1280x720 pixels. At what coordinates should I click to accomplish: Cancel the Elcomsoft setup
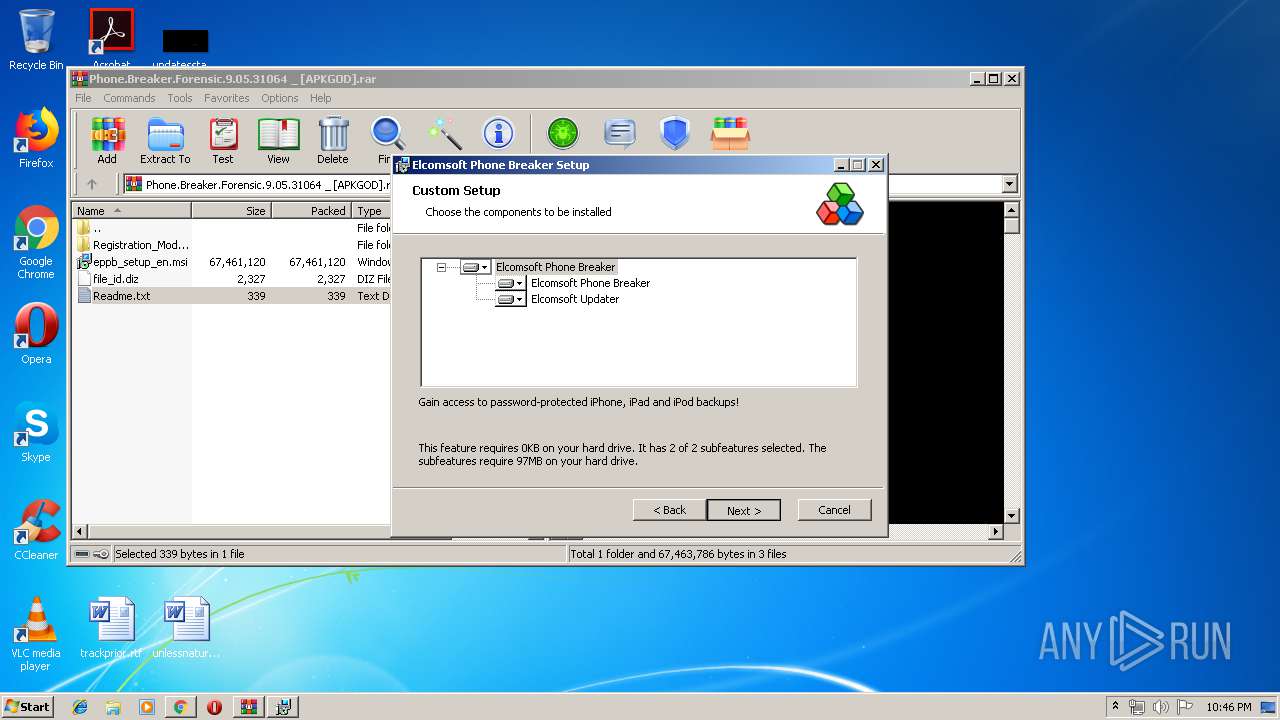pyautogui.click(x=834, y=510)
